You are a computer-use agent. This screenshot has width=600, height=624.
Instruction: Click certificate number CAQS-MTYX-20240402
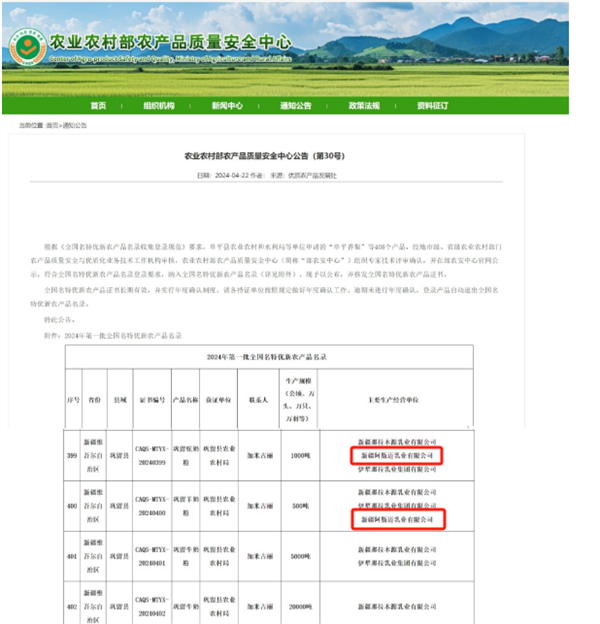click(x=152, y=607)
